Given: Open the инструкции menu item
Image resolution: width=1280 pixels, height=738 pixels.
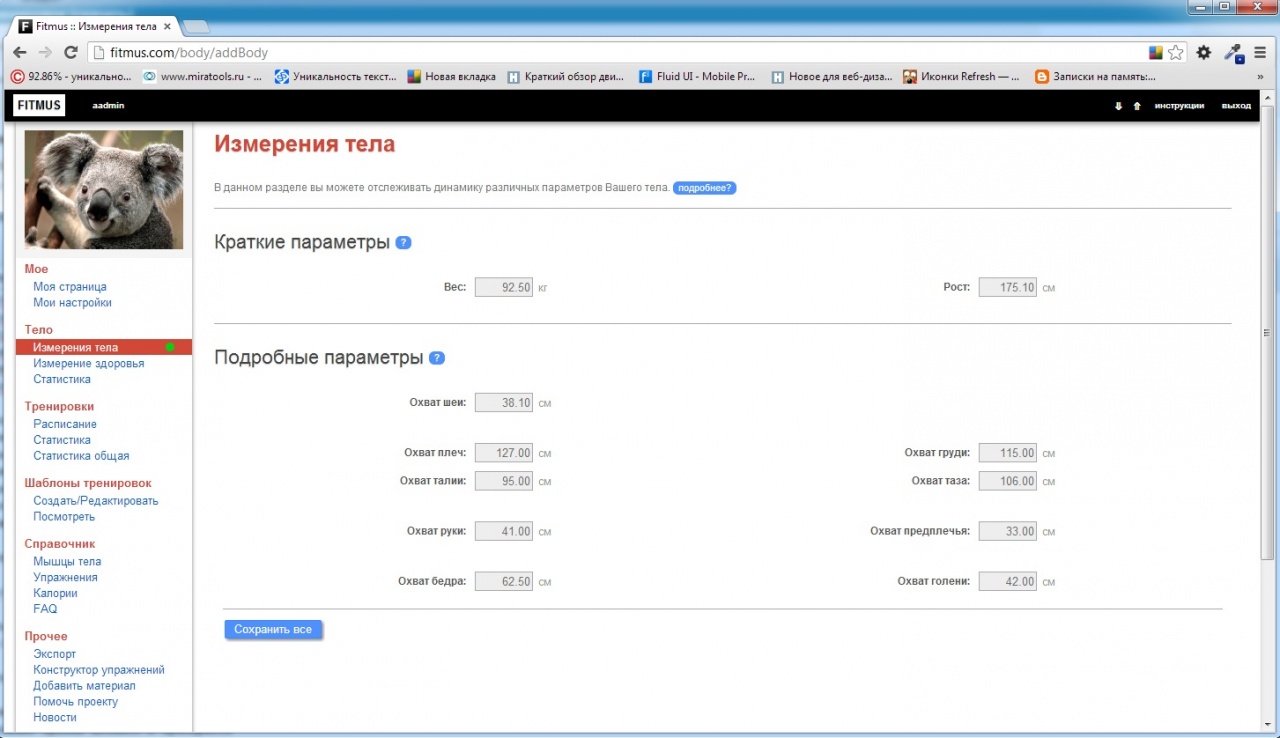Looking at the screenshot, I should [x=1179, y=105].
